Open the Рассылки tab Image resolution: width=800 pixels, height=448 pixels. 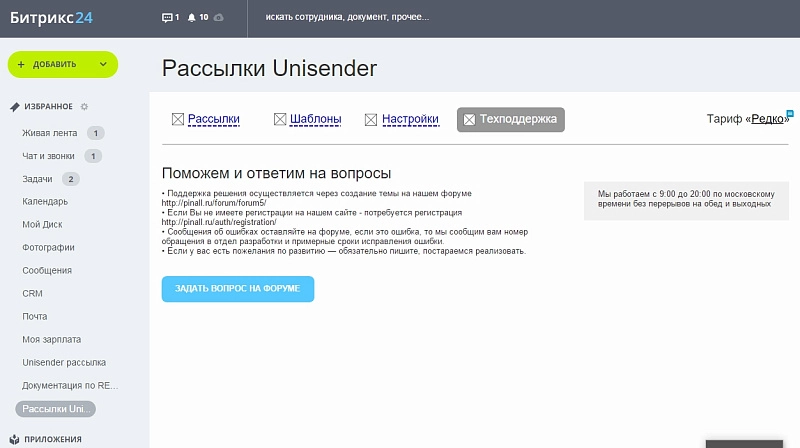[213, 120]
